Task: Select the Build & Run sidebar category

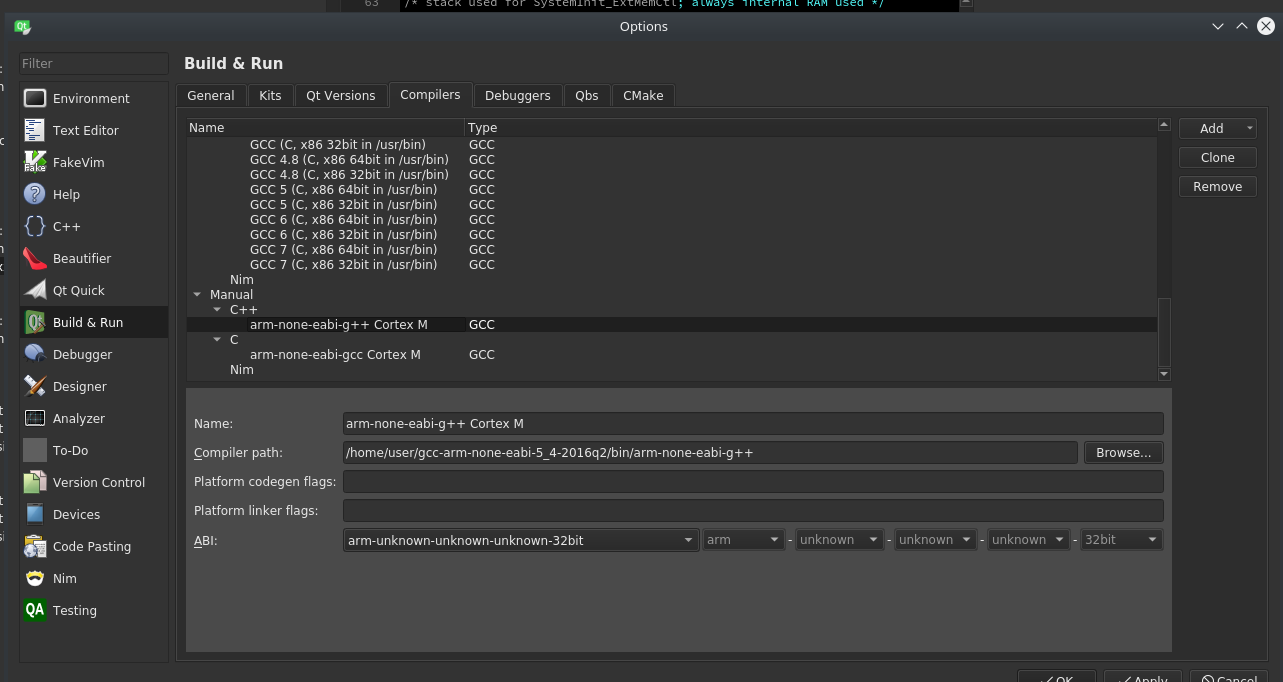Action: click(x=94, y=322)
